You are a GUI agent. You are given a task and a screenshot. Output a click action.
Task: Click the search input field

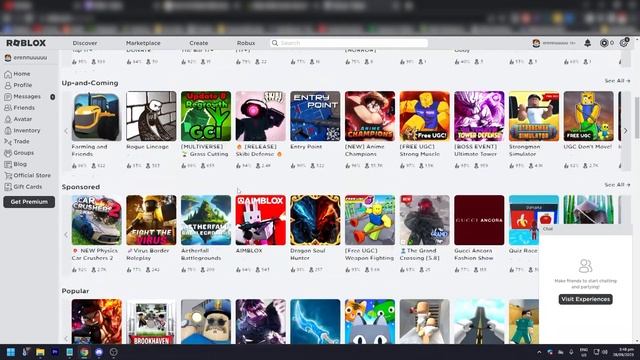[x=349, y=43]
